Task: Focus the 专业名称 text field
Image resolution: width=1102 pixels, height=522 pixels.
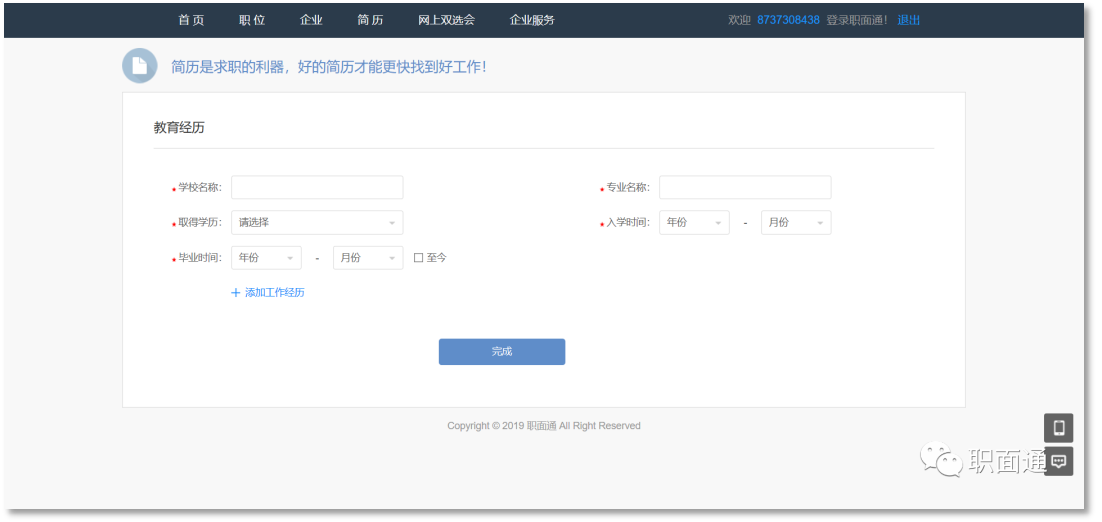Action: click(745, 188)
